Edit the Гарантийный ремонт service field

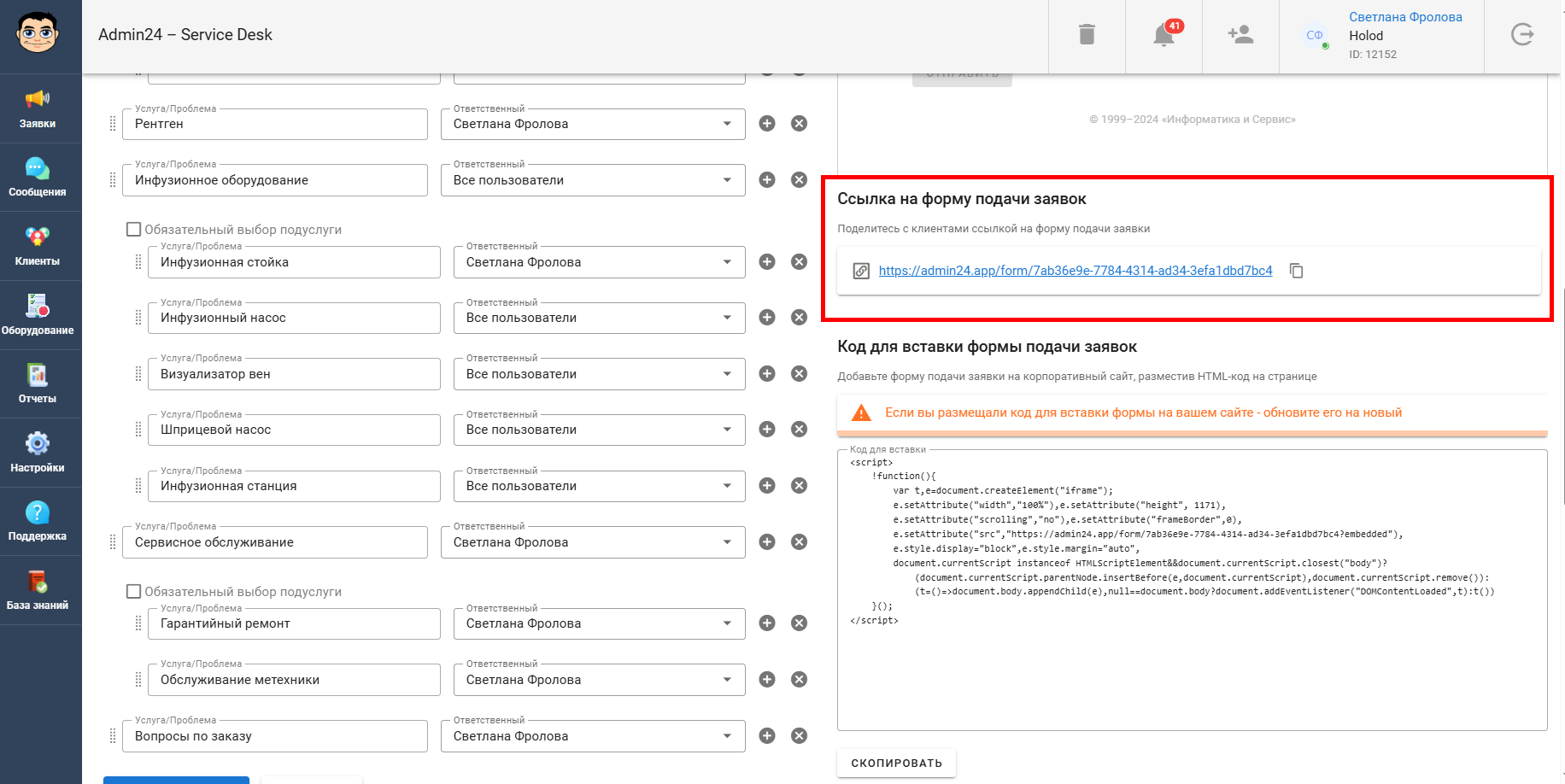pos(294,623)
